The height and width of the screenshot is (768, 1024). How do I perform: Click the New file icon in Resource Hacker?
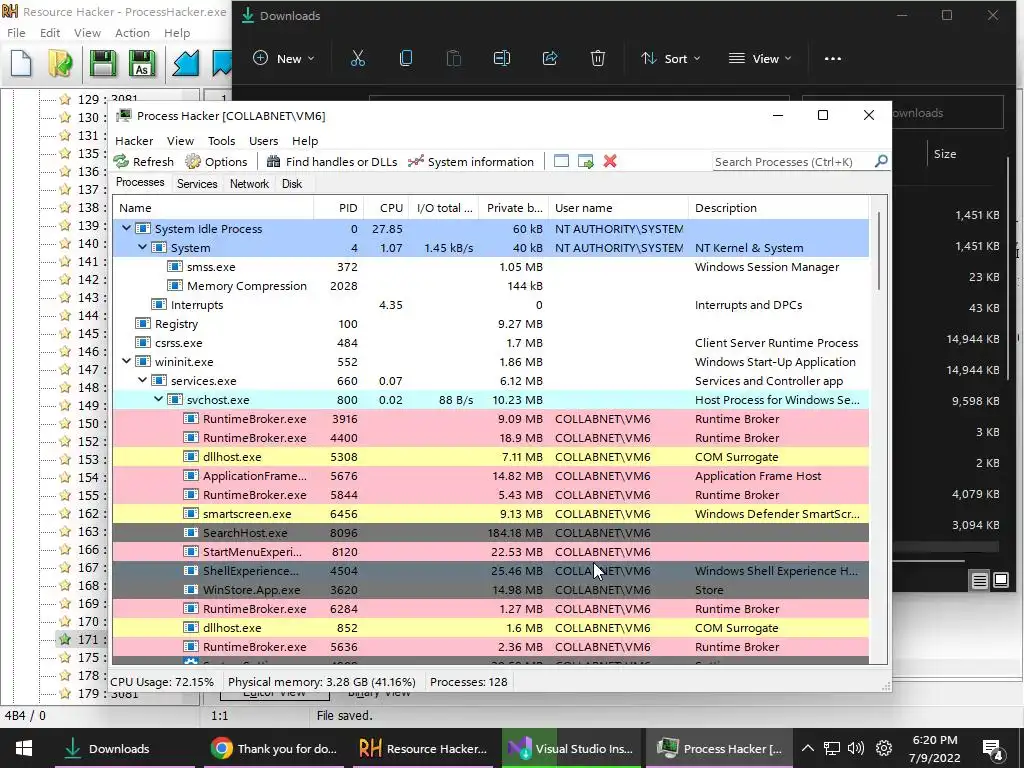22,63
